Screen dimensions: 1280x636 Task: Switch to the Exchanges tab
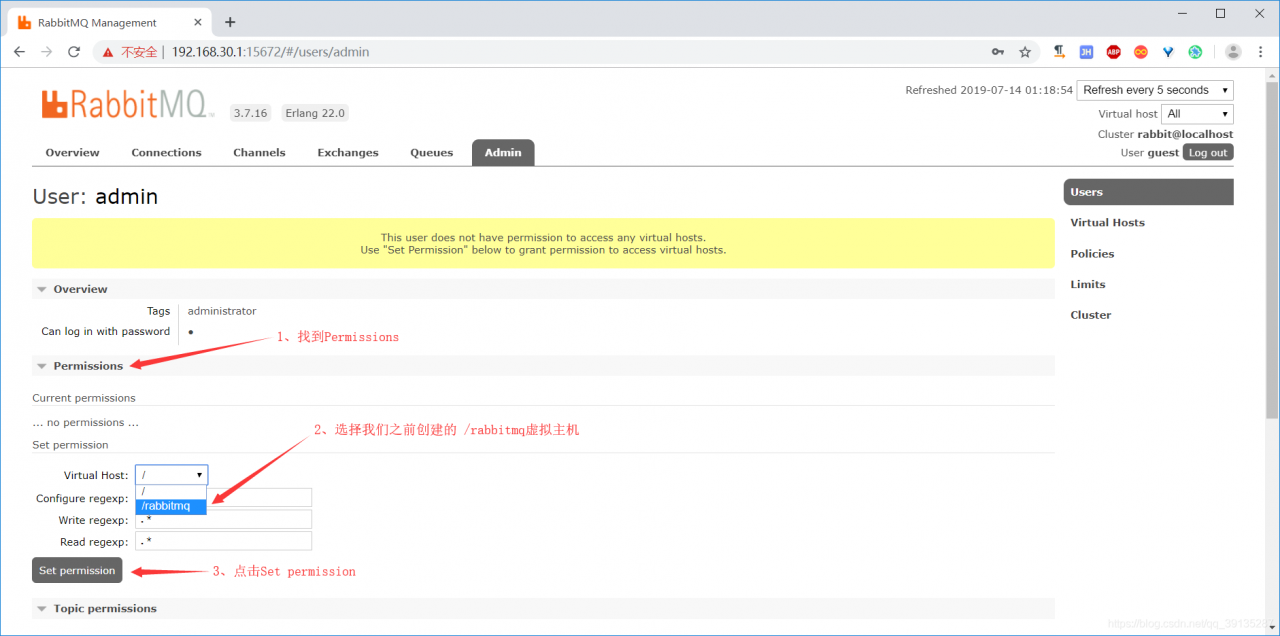pos(348,153)
